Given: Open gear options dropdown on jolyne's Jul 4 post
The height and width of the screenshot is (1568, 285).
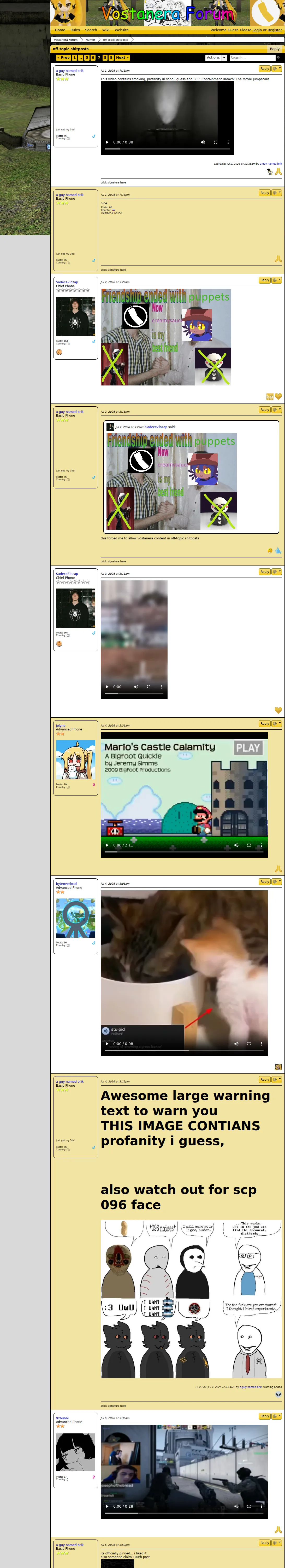Looking at the screenshot, I should 276,724.
